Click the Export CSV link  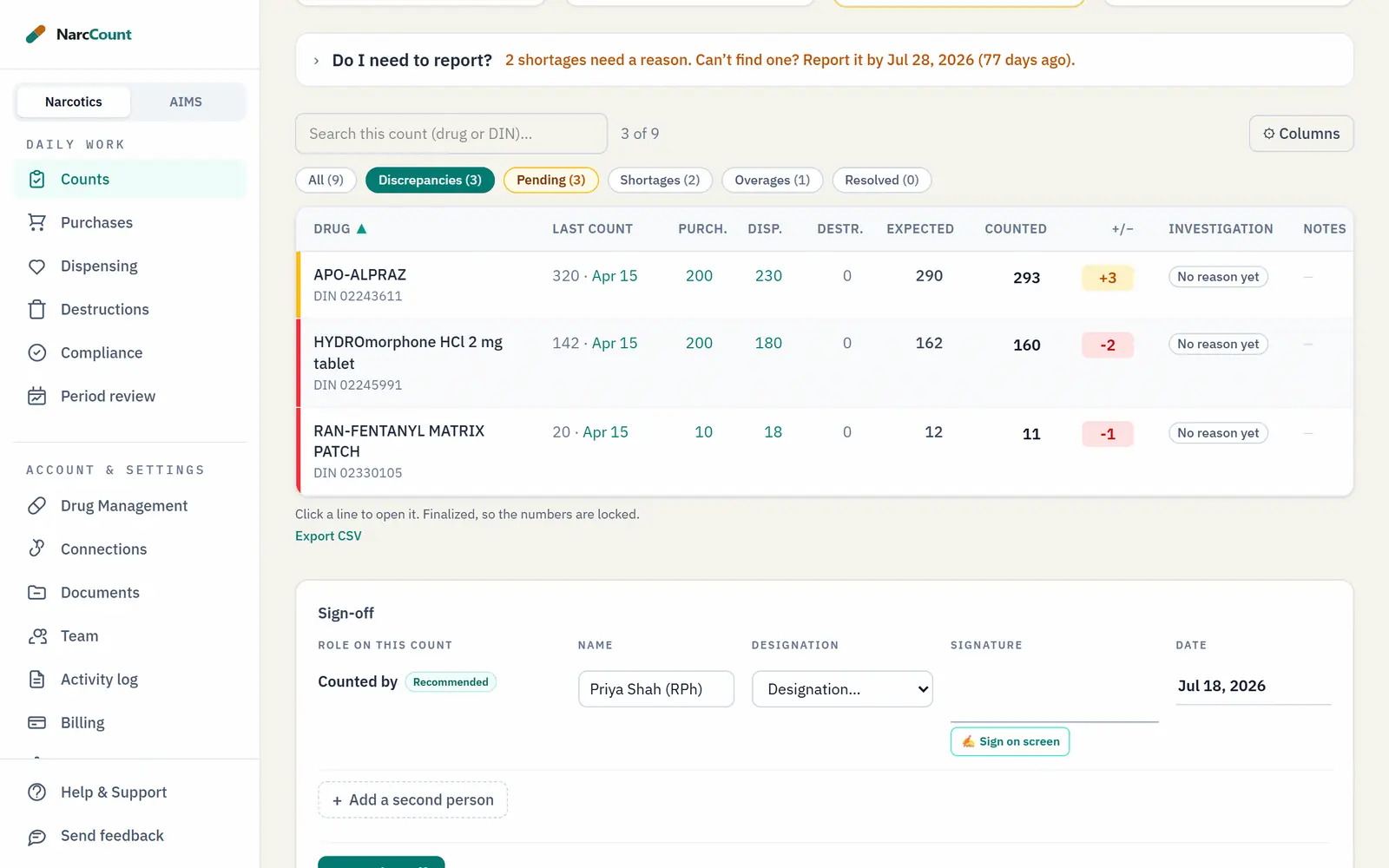coord(328,536)
